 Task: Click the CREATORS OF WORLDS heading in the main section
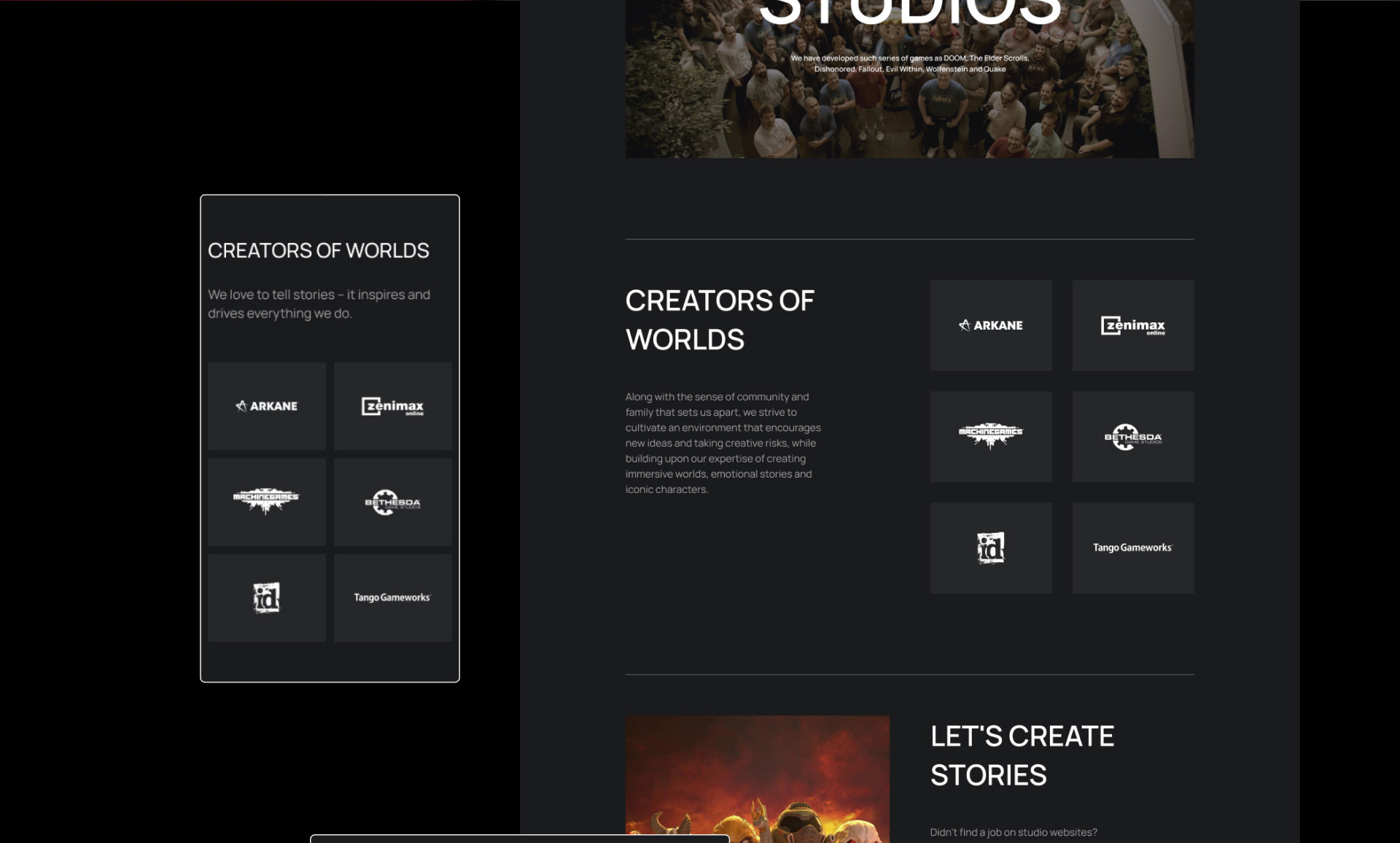tap(719, 319)
